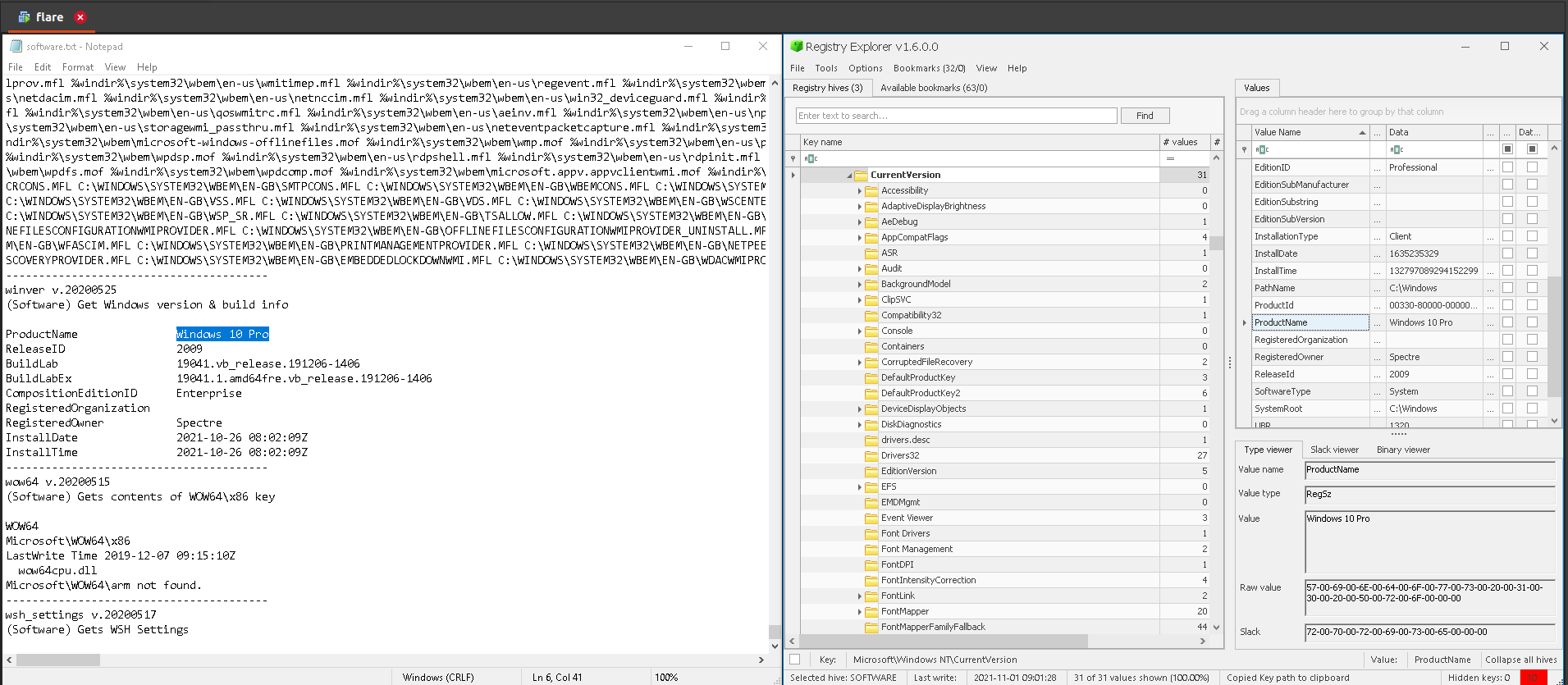Check the Dat... column box in ReleaseId row
This screenshot has height=685, width=1568.
click(x=1532, y=373)
